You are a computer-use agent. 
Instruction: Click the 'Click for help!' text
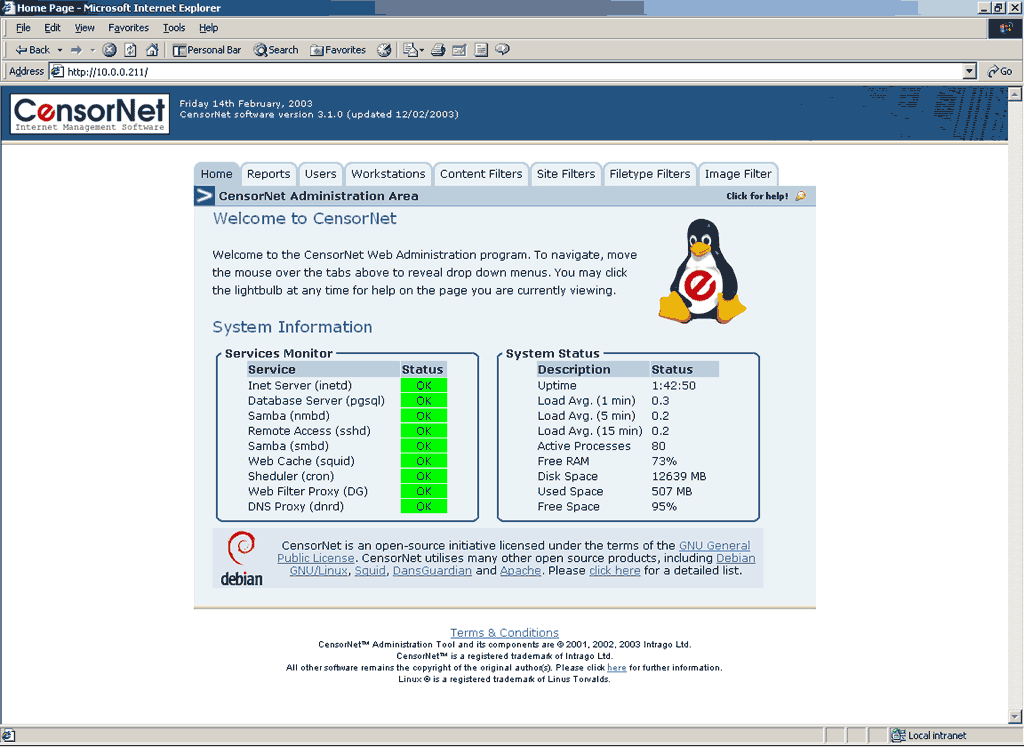pos(757,196)
